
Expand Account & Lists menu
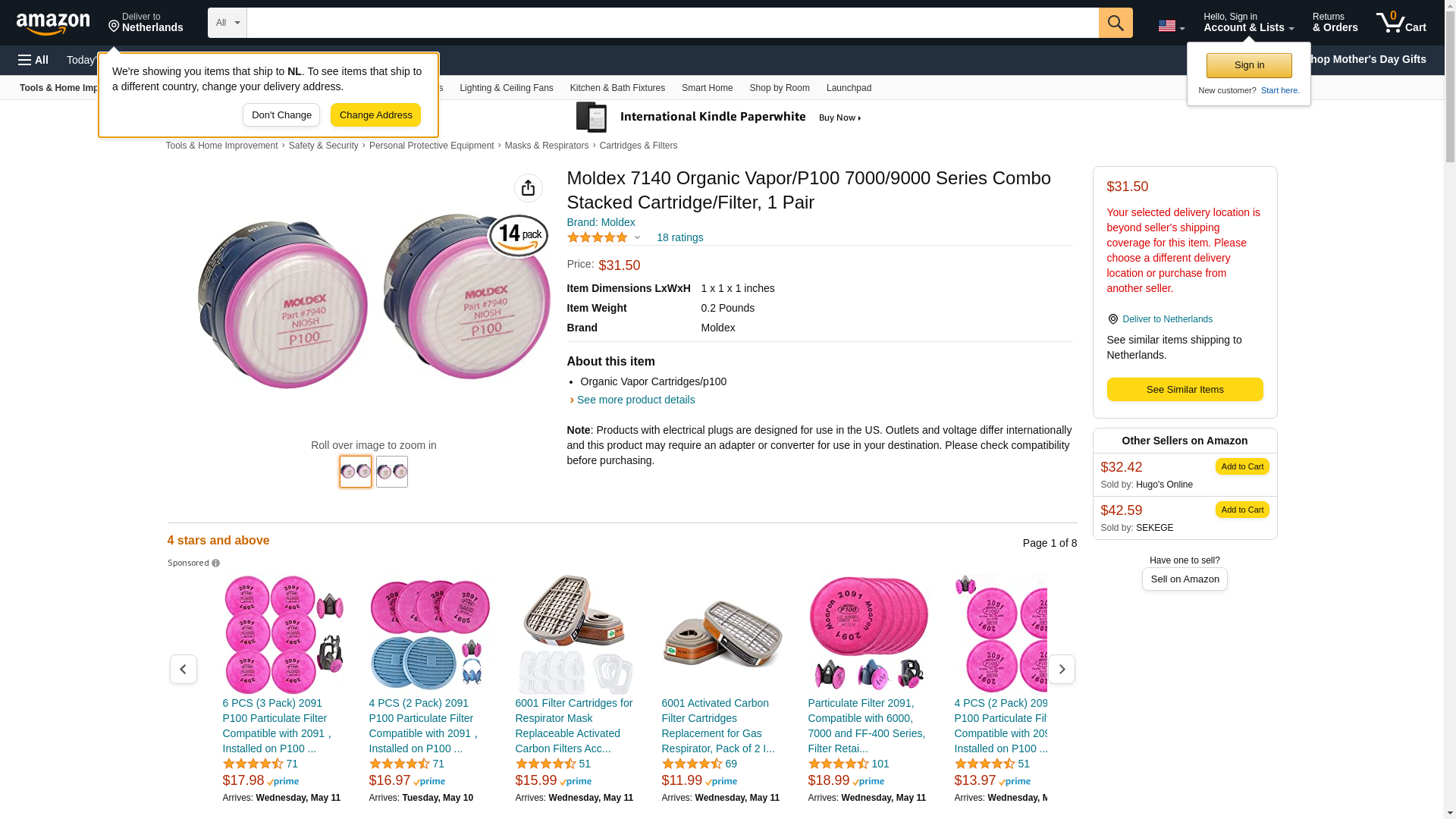(1248, 23)
